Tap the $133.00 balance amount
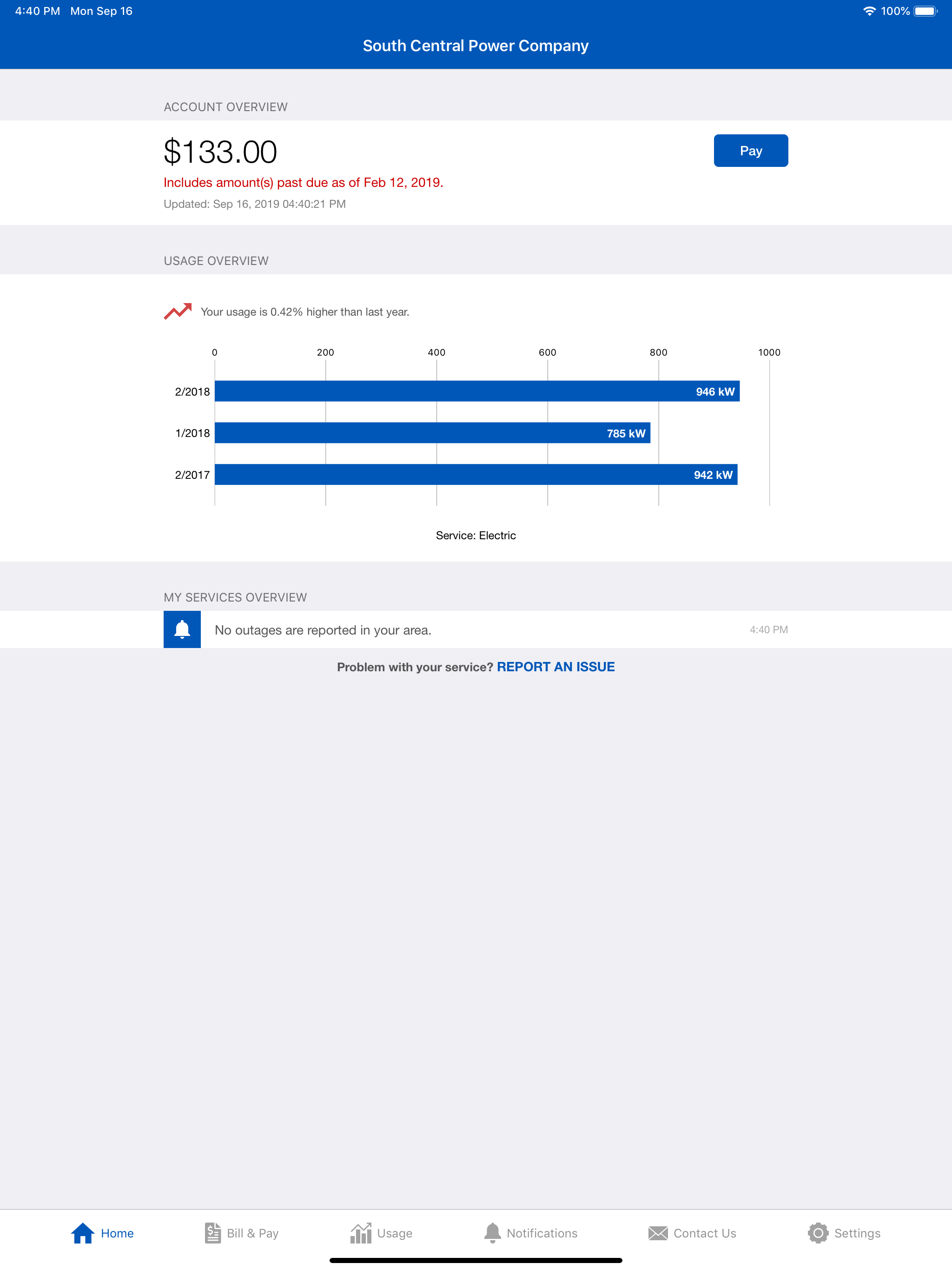Image resolution: width=952 pixels, height=1270 pixels. pyautogui.click(x=220, y=152)
